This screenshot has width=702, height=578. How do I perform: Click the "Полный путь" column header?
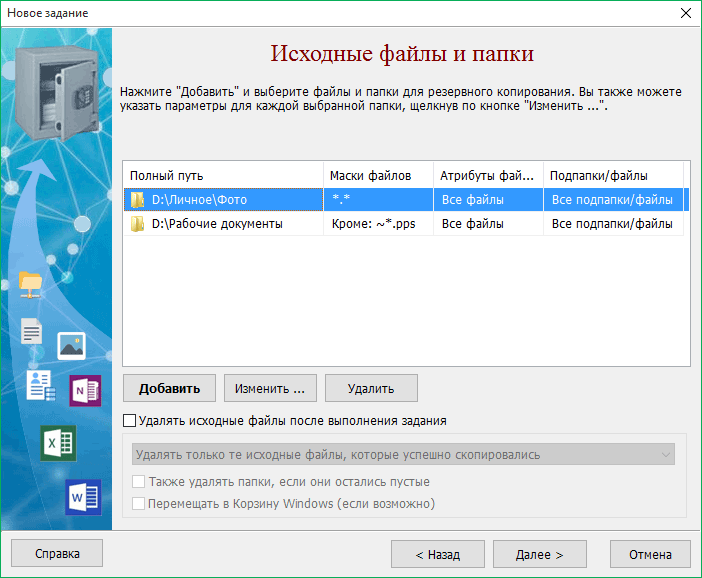point(223,176)
